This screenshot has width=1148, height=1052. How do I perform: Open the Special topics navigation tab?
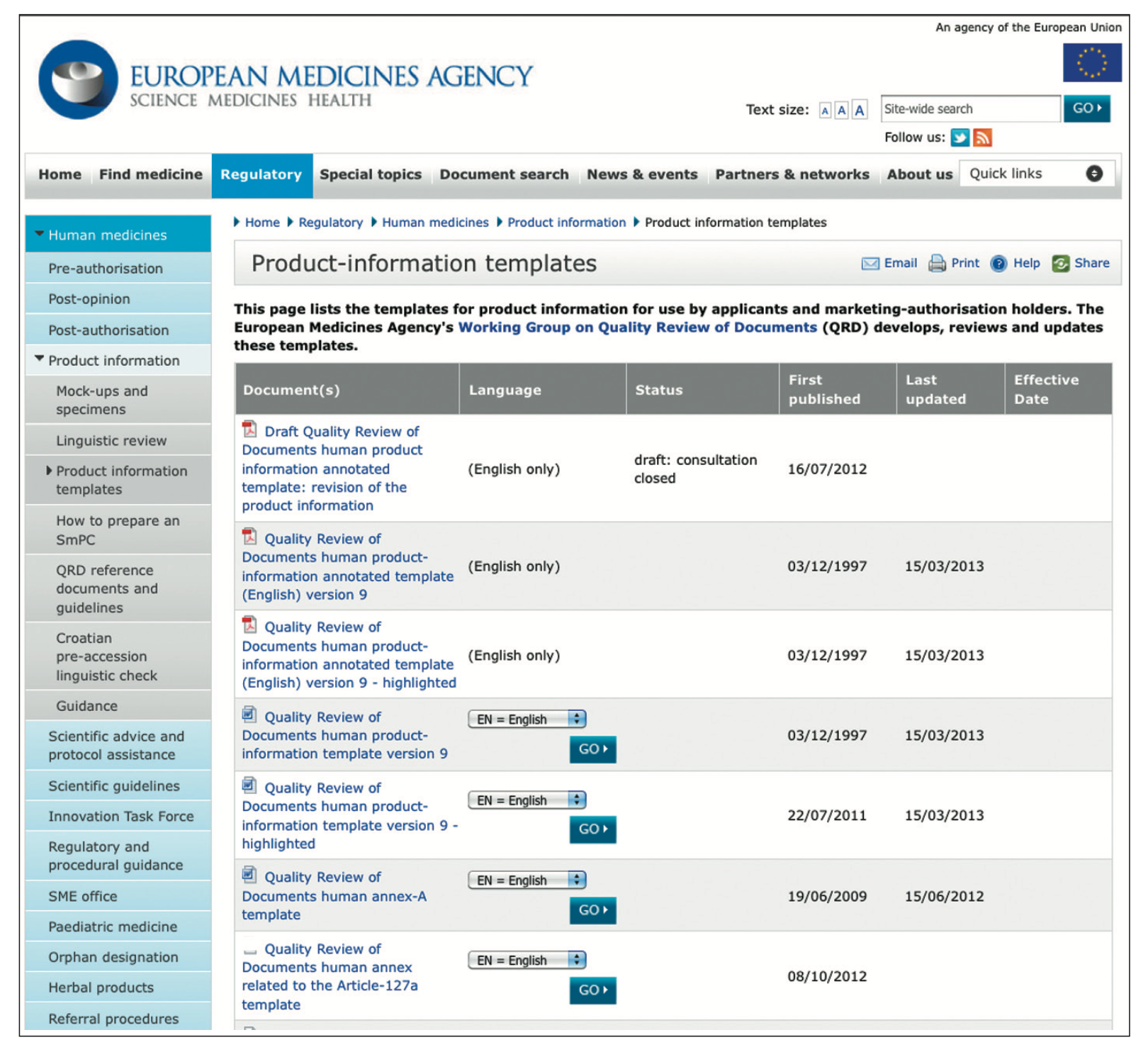coord(371,174)
